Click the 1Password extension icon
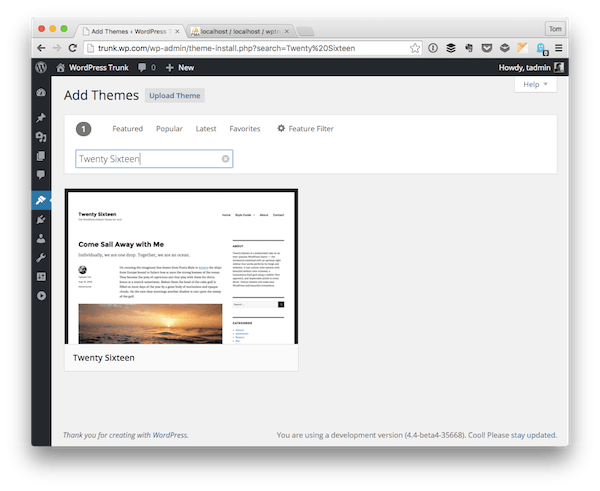 (433, 48)
